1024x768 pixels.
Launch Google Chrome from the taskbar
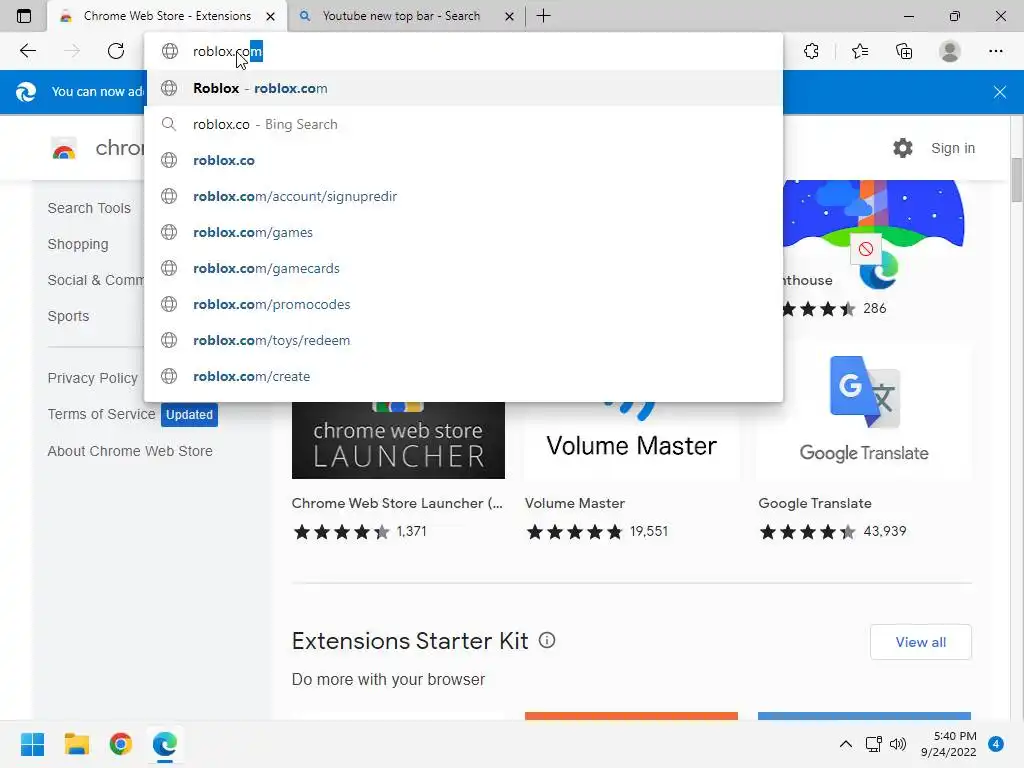tap(121, 744)
